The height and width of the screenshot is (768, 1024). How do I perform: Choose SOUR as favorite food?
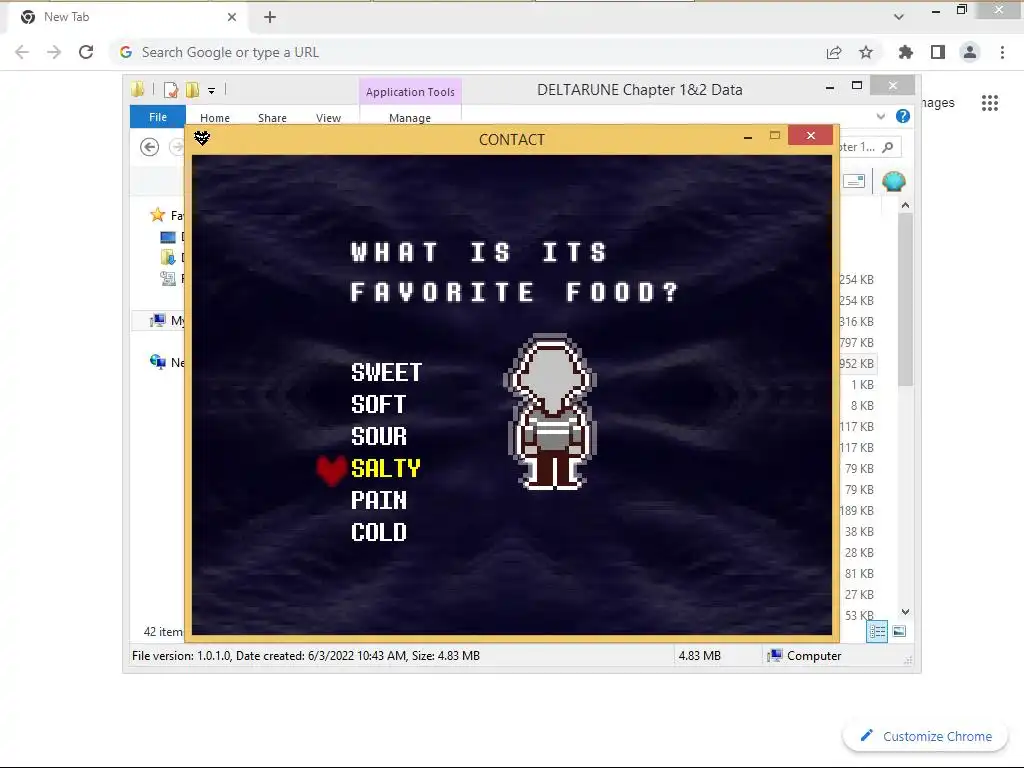[379, 436]
